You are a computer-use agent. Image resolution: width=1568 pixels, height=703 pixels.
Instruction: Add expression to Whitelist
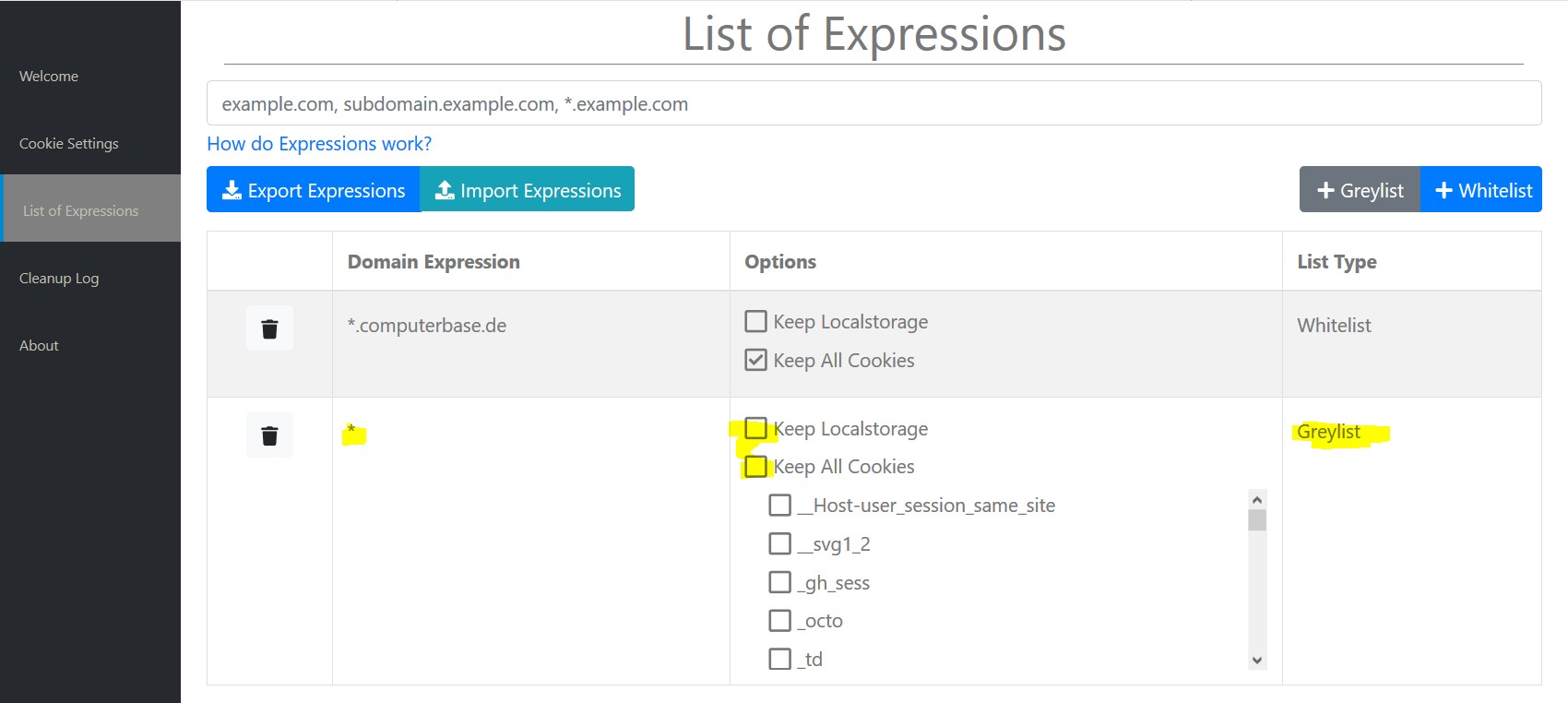point(1482,190)
